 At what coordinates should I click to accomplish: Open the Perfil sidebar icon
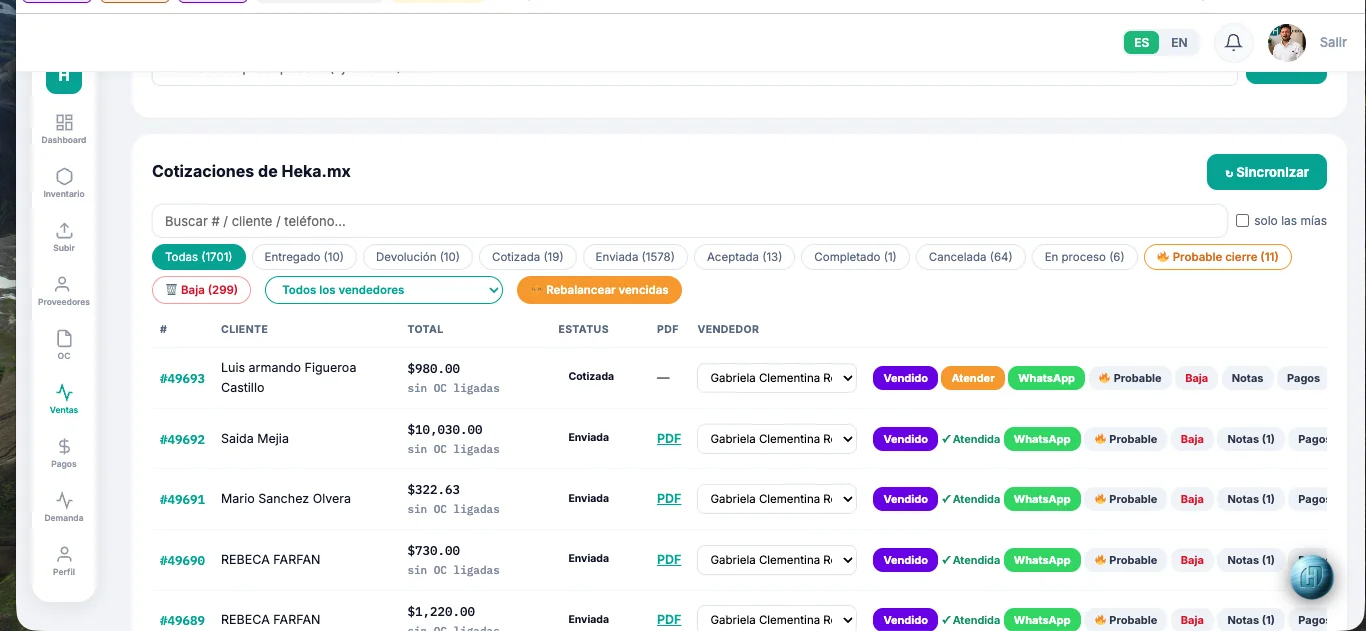coord(64,560)
